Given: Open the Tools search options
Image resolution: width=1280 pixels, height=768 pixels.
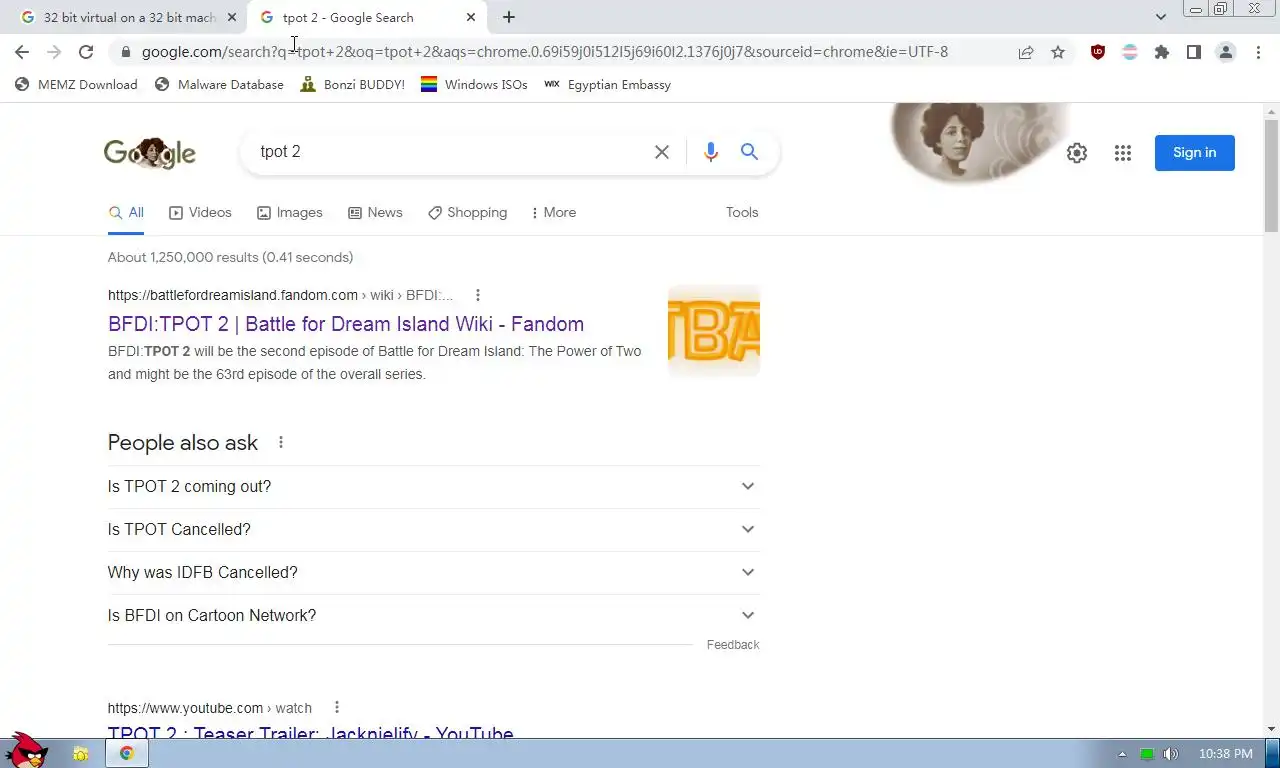Looking at the screenshot, I should 742,212.
